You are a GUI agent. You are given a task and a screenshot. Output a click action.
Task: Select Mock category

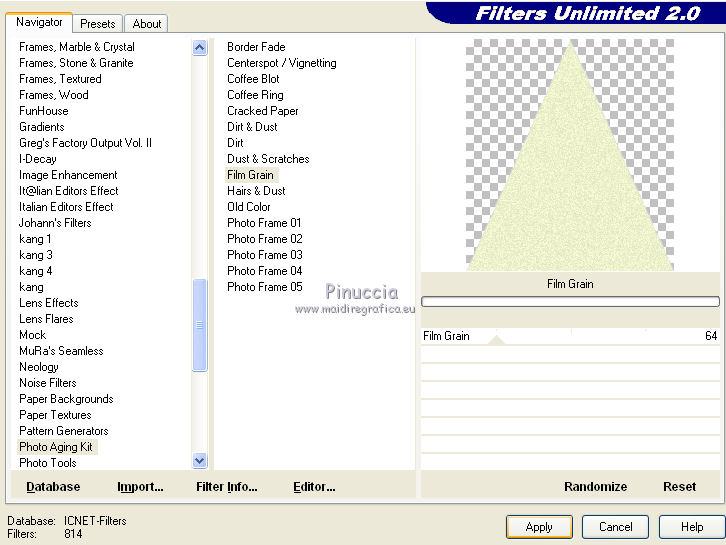pyautogui.click(x=32, y=335)
